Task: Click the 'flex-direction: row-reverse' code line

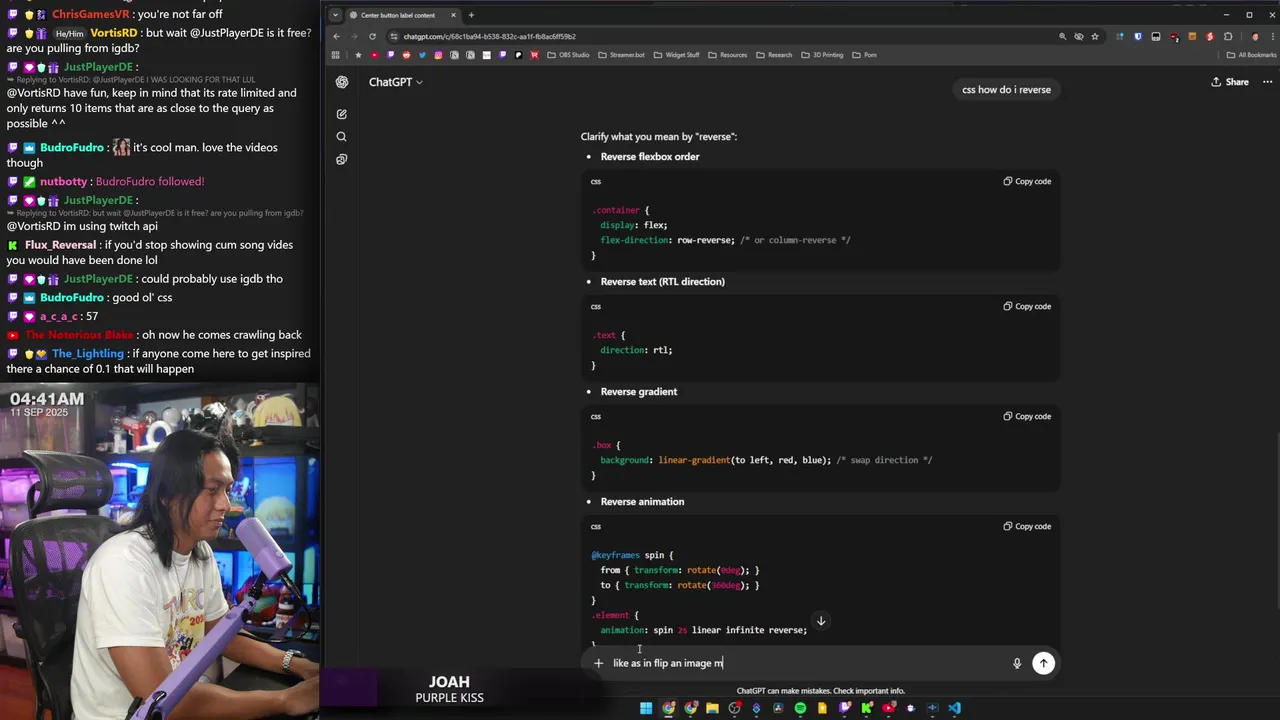Action: click(x=725, y=240)
